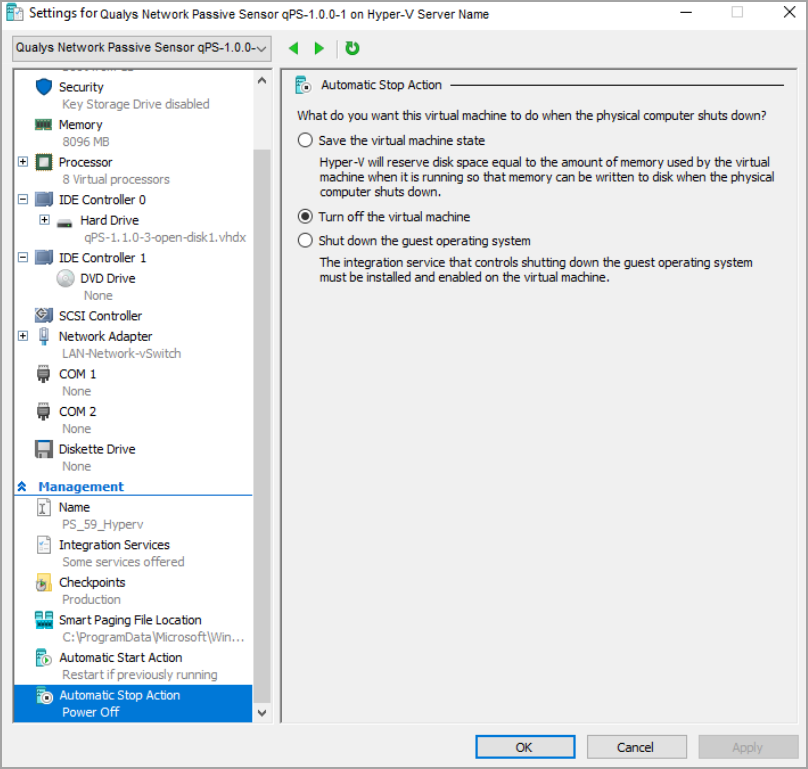Click the Memory chip icon

(x=43, y=125)
